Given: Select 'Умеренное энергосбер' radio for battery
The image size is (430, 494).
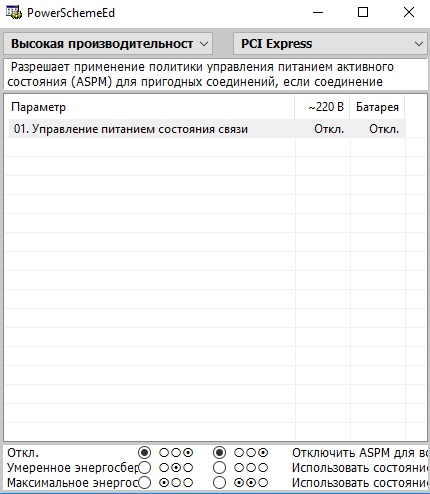Looking at the screenshot, I should point(219,468).
